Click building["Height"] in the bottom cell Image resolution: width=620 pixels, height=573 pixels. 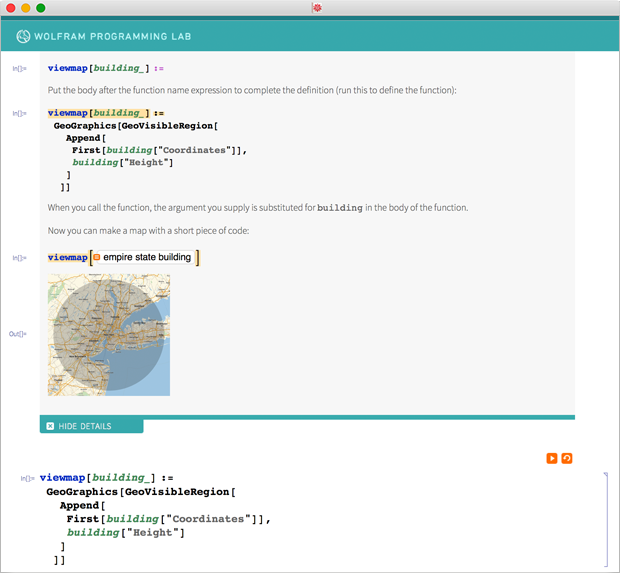(x=126, y=533)
